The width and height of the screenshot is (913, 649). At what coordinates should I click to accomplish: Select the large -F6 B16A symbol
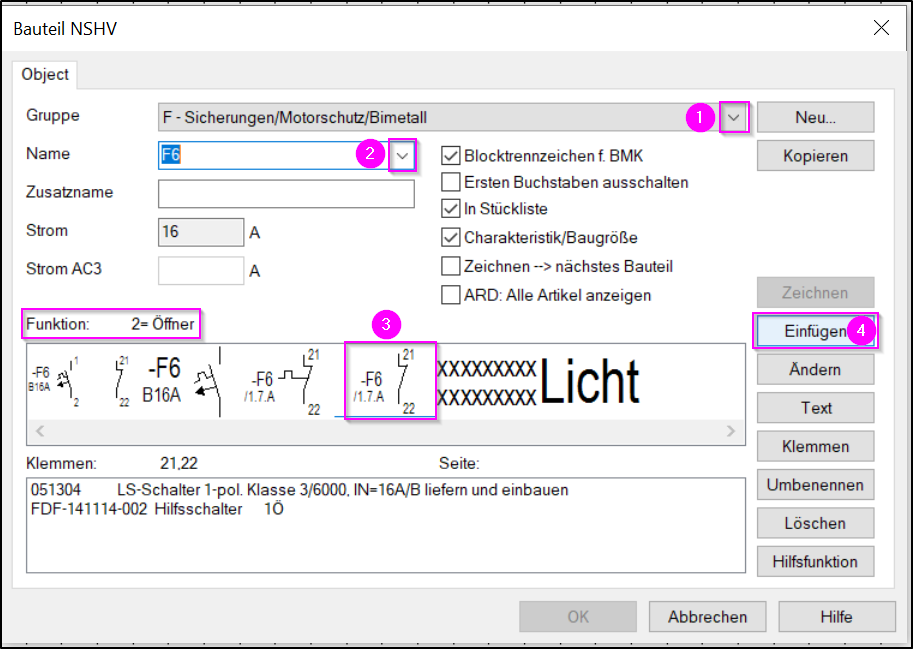point(183,381)
